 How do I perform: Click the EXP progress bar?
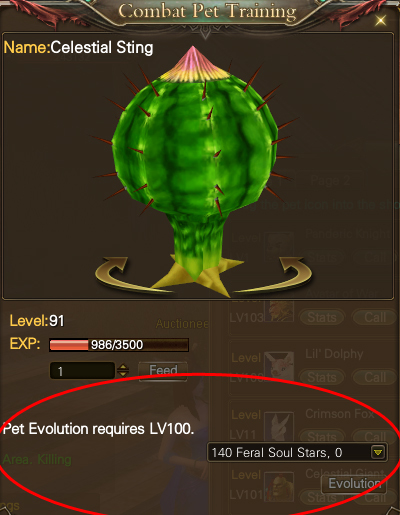119,345
